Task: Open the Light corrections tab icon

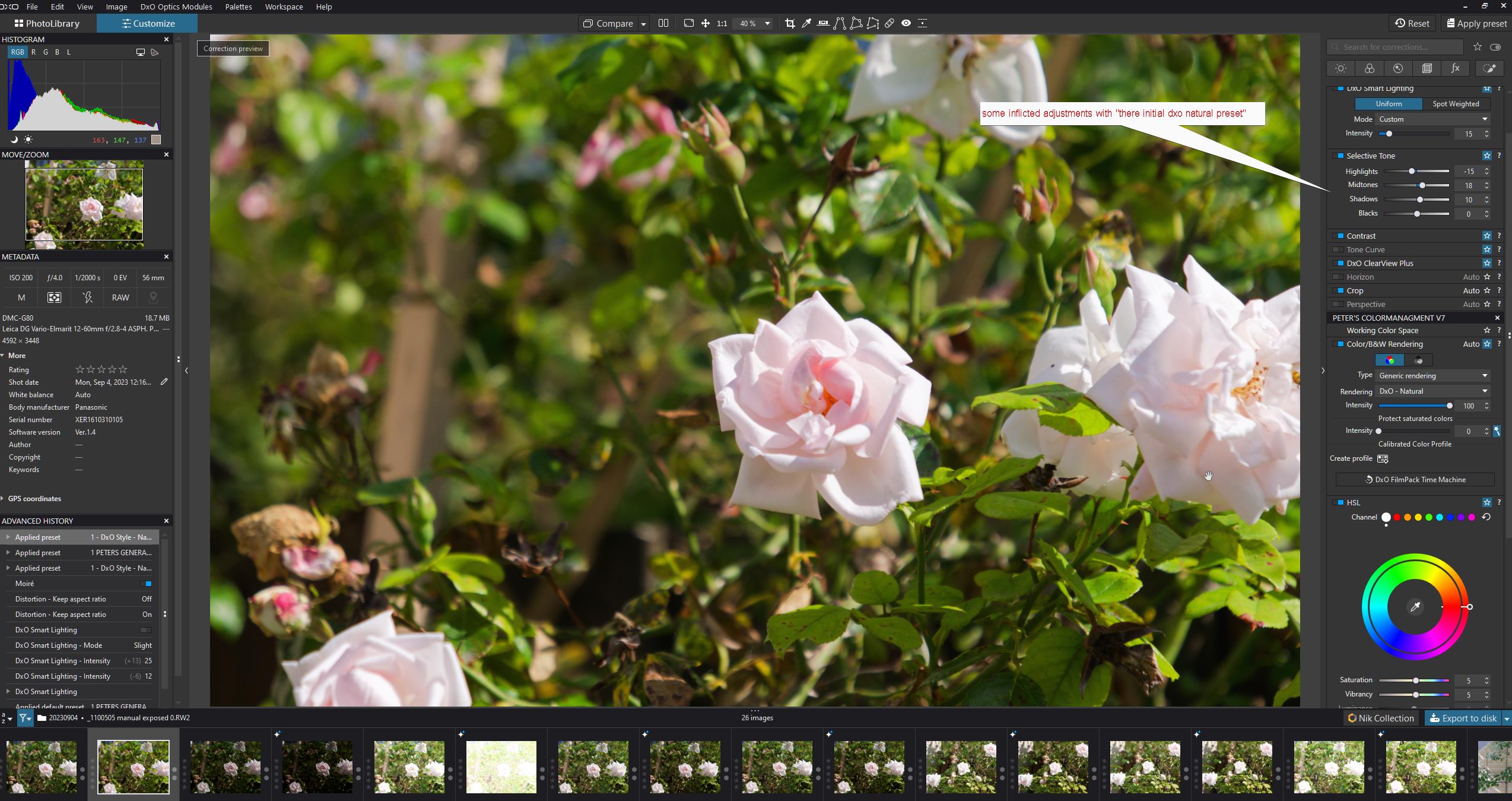Action: [1341, 68]
